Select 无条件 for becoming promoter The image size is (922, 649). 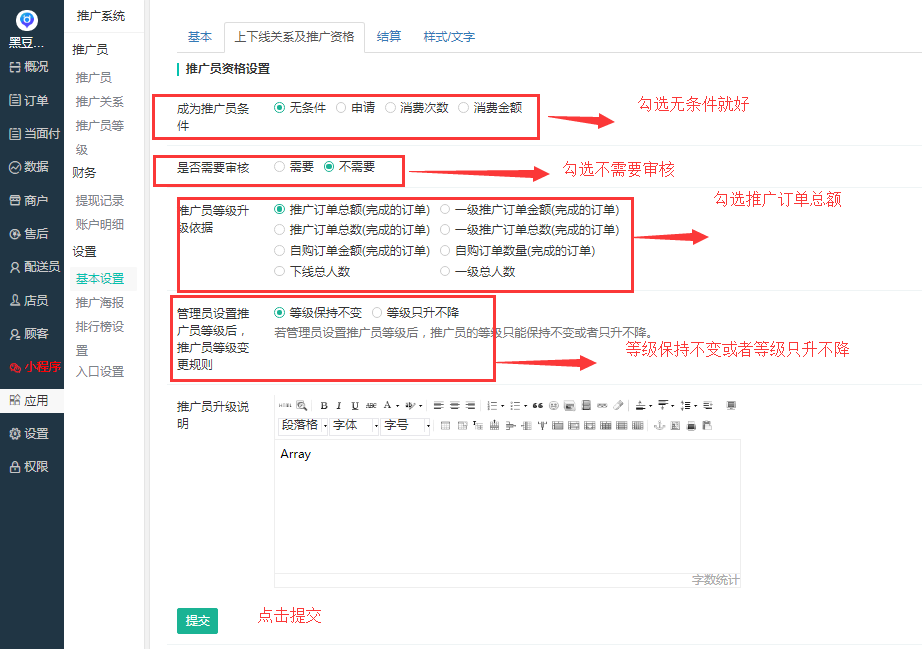(280, 108)
